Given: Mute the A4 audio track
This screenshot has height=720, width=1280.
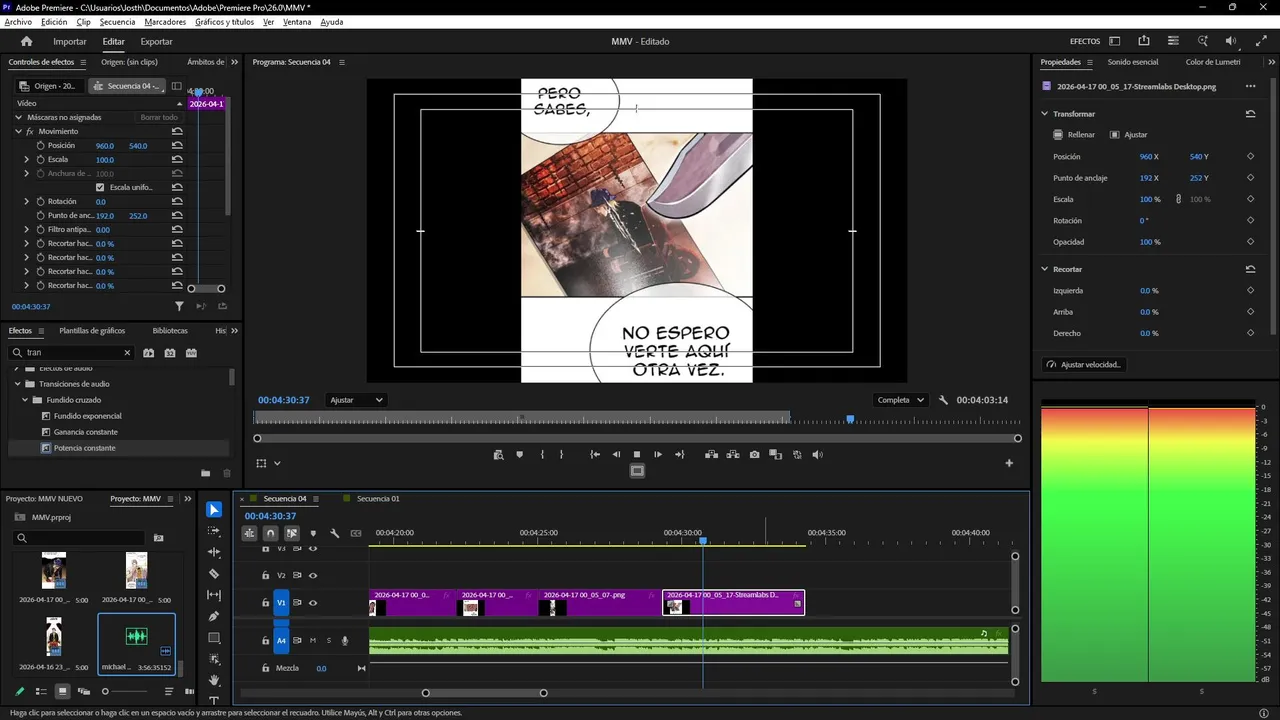Looking at the screenshot, I should tap(313, 641).
